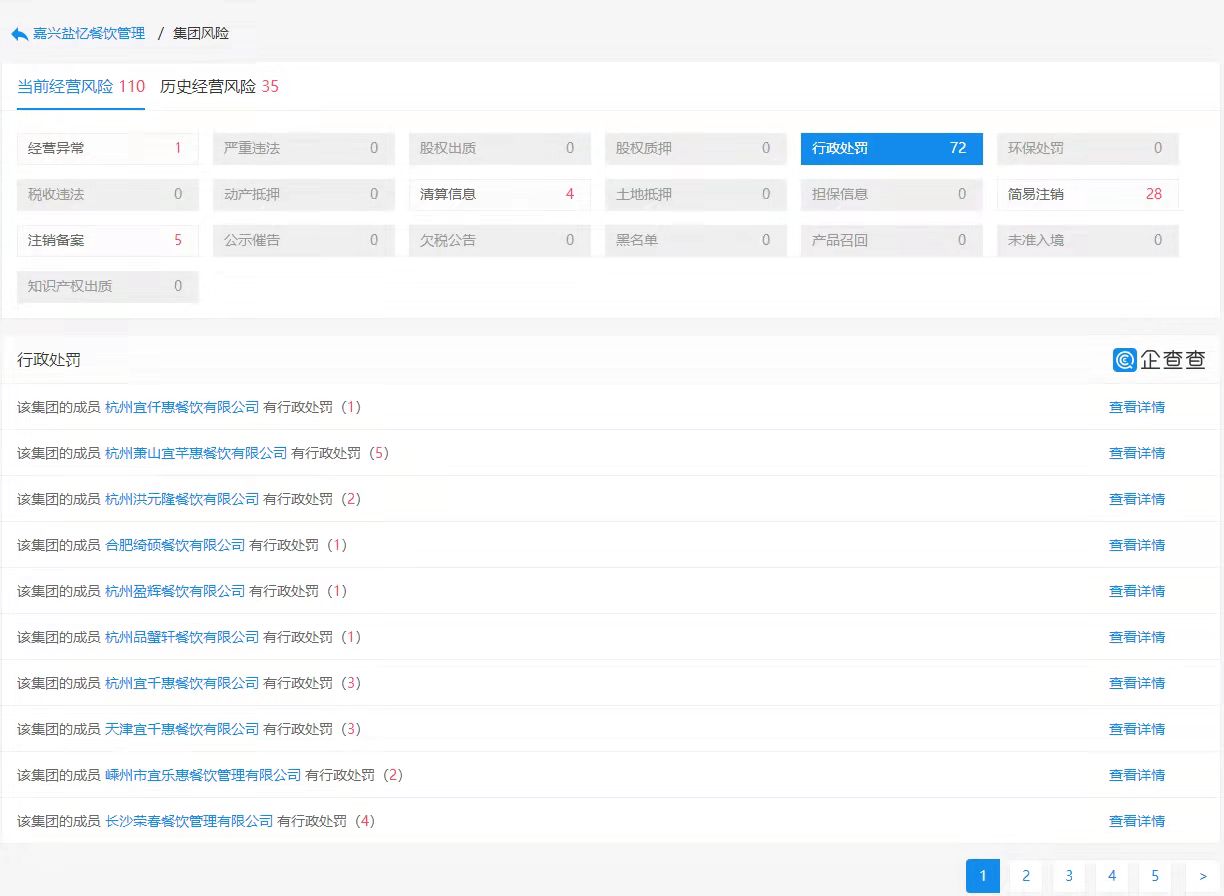This screenshot has height=896, width=1224.
Task: Select the 经营异常 risk filter
Action: [x=108, y=149]
